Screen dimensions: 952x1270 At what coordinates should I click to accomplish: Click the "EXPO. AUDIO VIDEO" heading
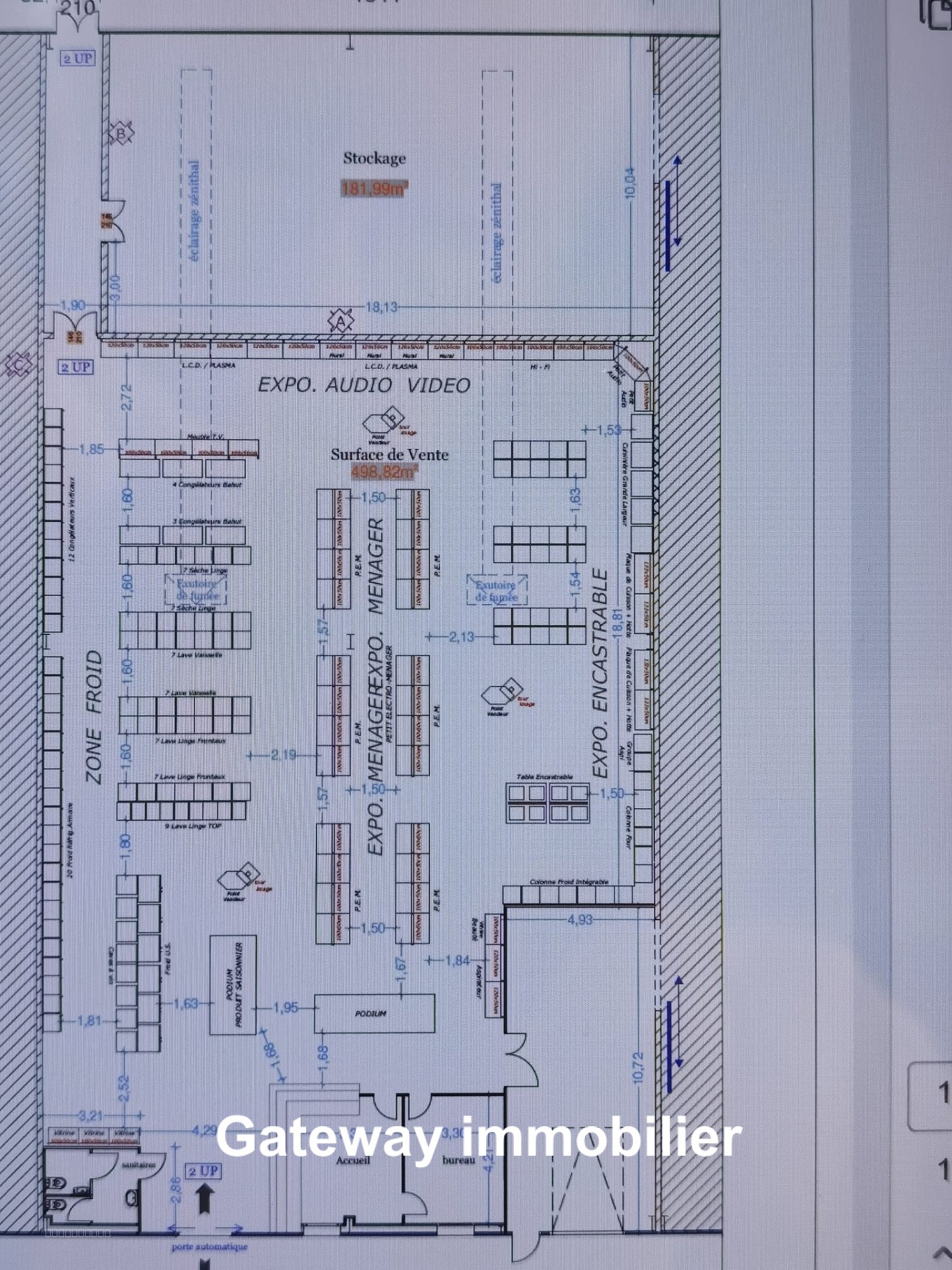pyautogui.click(x=364, y=385)
